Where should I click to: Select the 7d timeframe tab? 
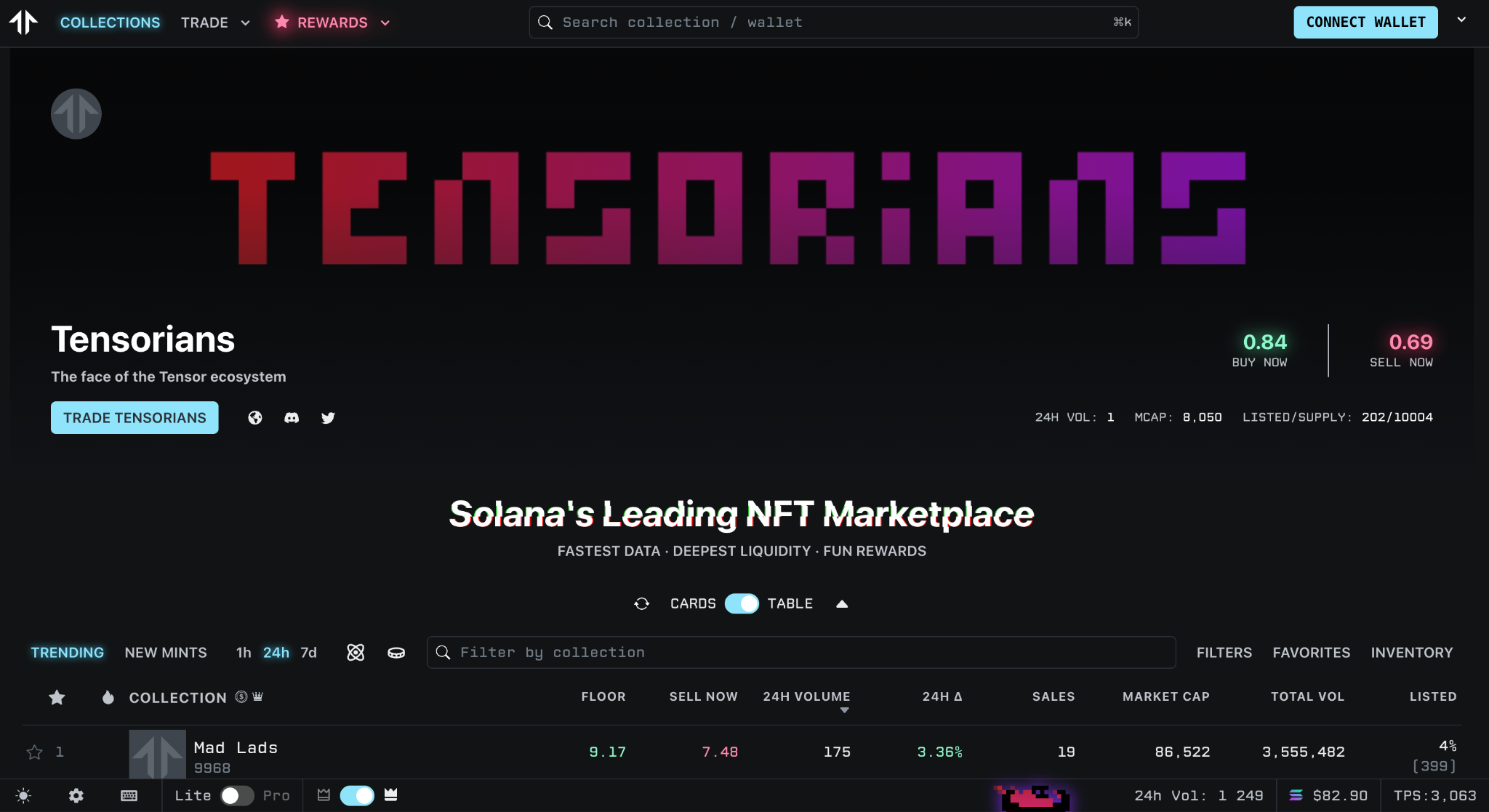click(x=308, y=653)
